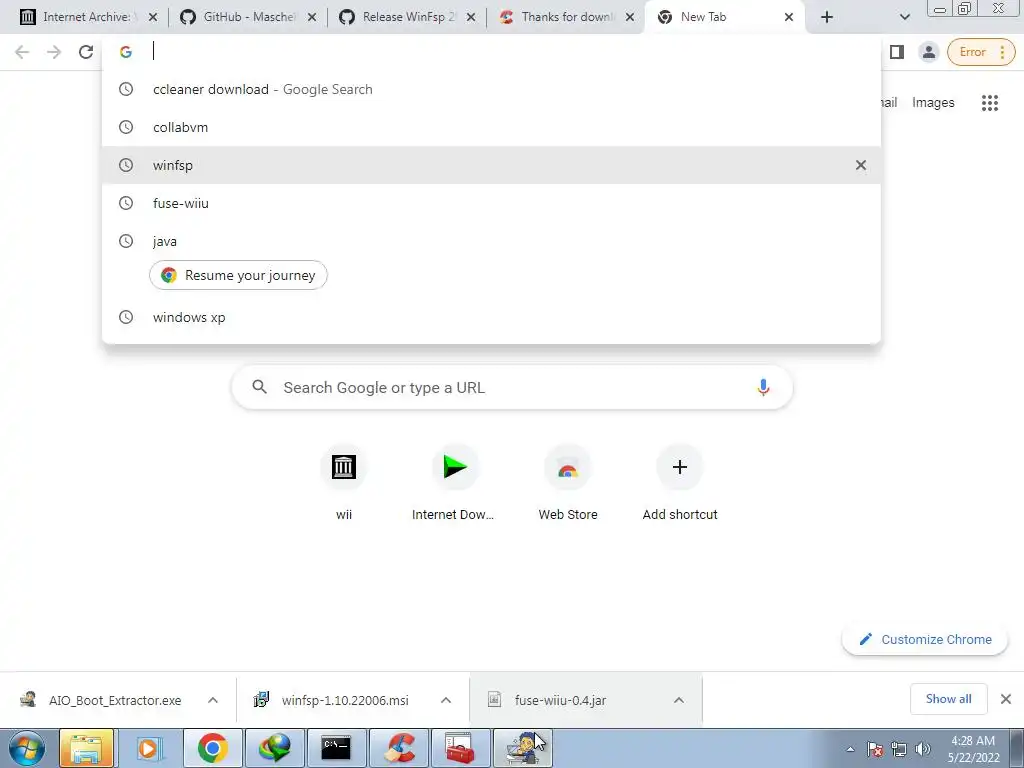Click the Chrome taskbar icon

[212, 748]
